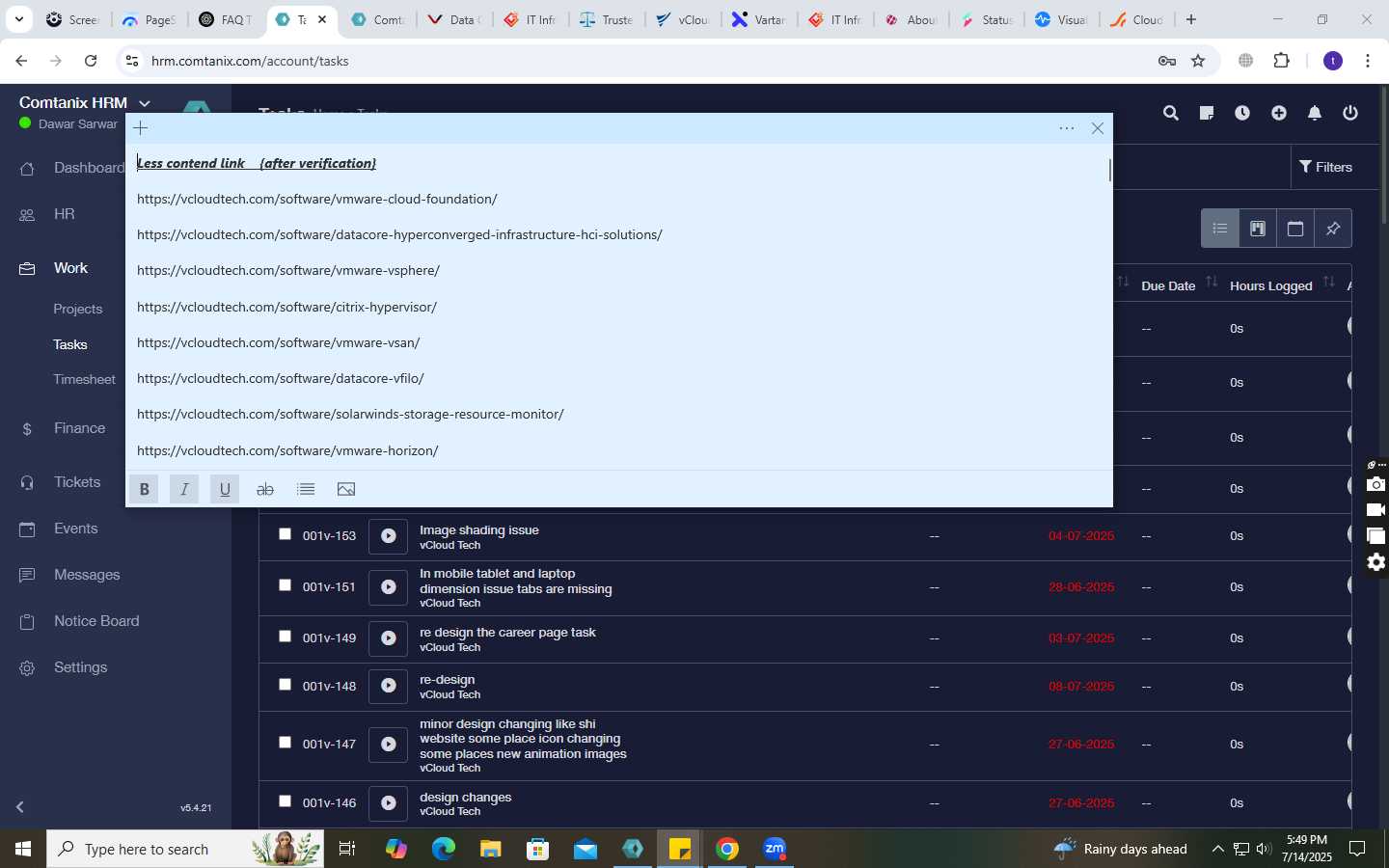Start timer for task 001v-147
The height and width of the screenshot is (868, 1389).
[388, 745]
